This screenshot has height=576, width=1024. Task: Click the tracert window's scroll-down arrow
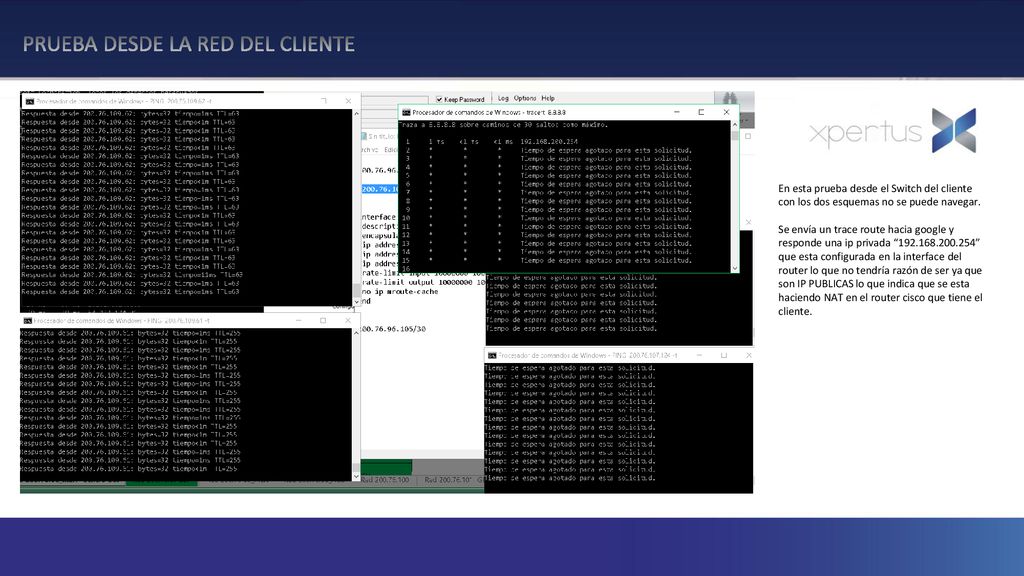pos(735,268)
